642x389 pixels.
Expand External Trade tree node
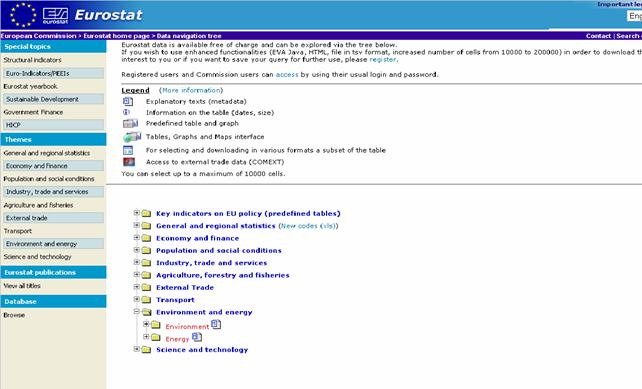tap(137, 287)
